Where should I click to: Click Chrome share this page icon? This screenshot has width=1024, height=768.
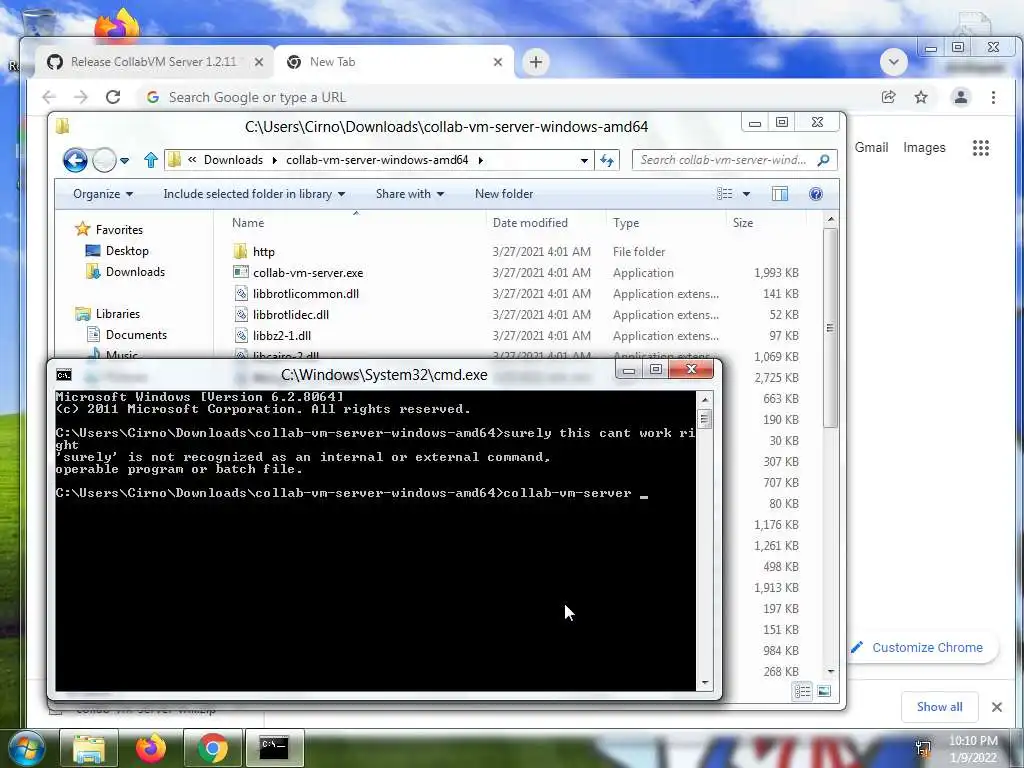pyautogui.click(x=888, y=97)
